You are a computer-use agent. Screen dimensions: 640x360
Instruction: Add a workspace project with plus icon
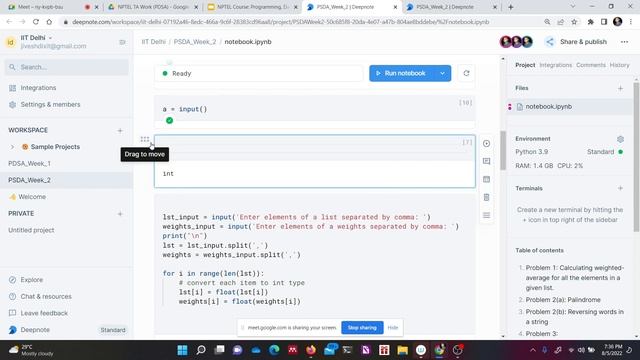(x=120, y=131)
